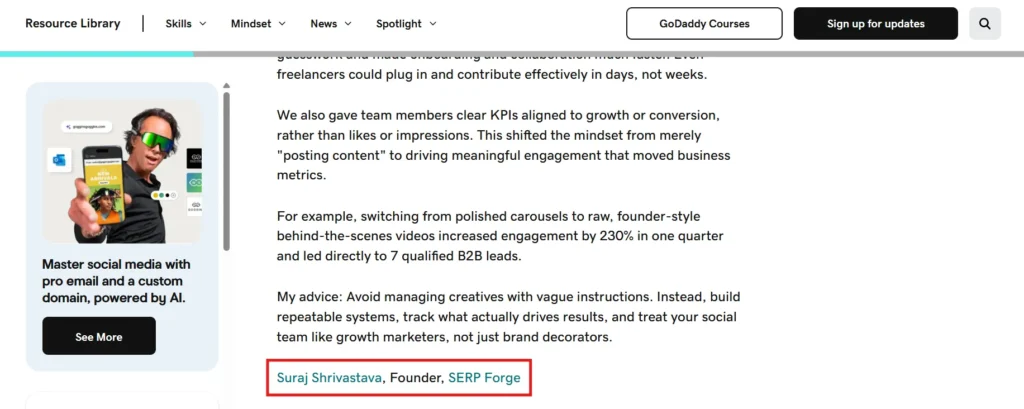
Task: Expand the Spotlight dropdown chevron
Action: pyautogui.click(x=432, y=24)
